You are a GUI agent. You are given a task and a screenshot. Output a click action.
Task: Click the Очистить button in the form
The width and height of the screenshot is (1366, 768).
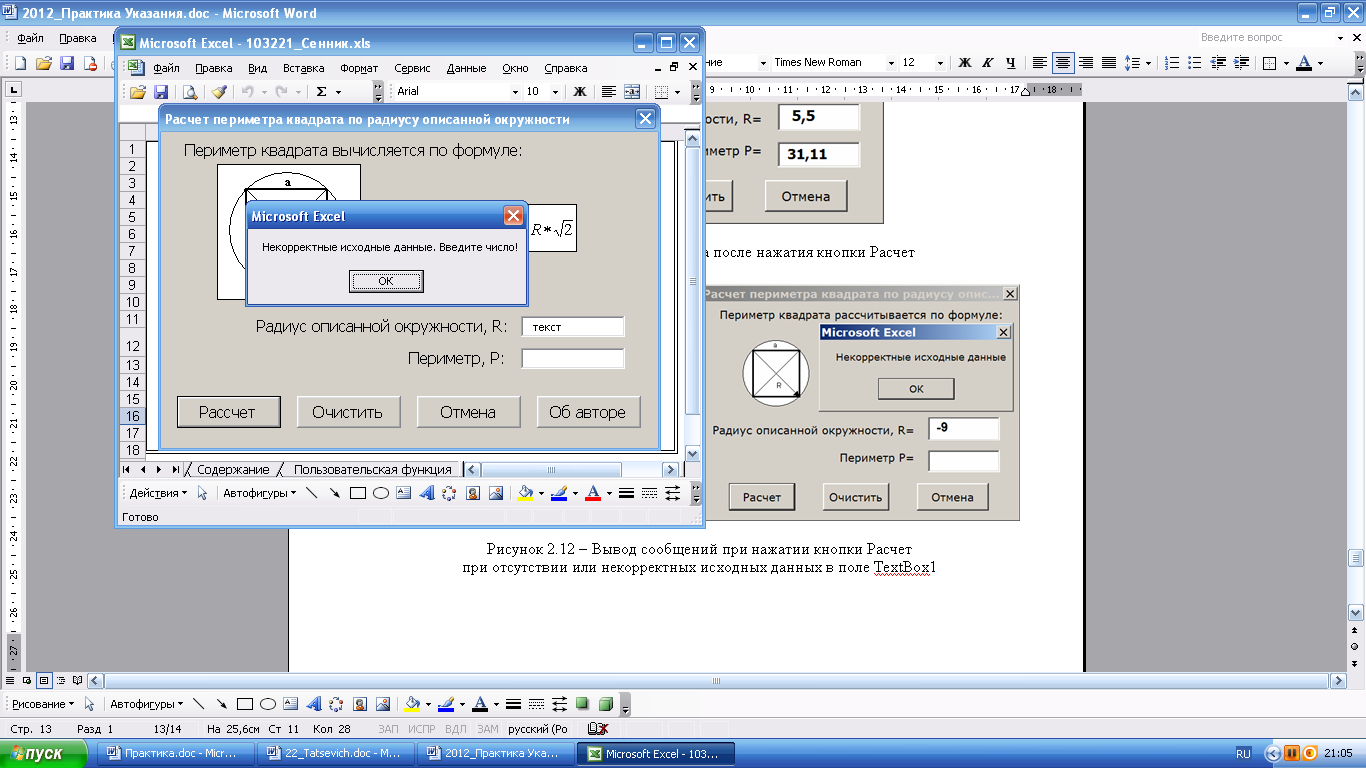[348, 412]
